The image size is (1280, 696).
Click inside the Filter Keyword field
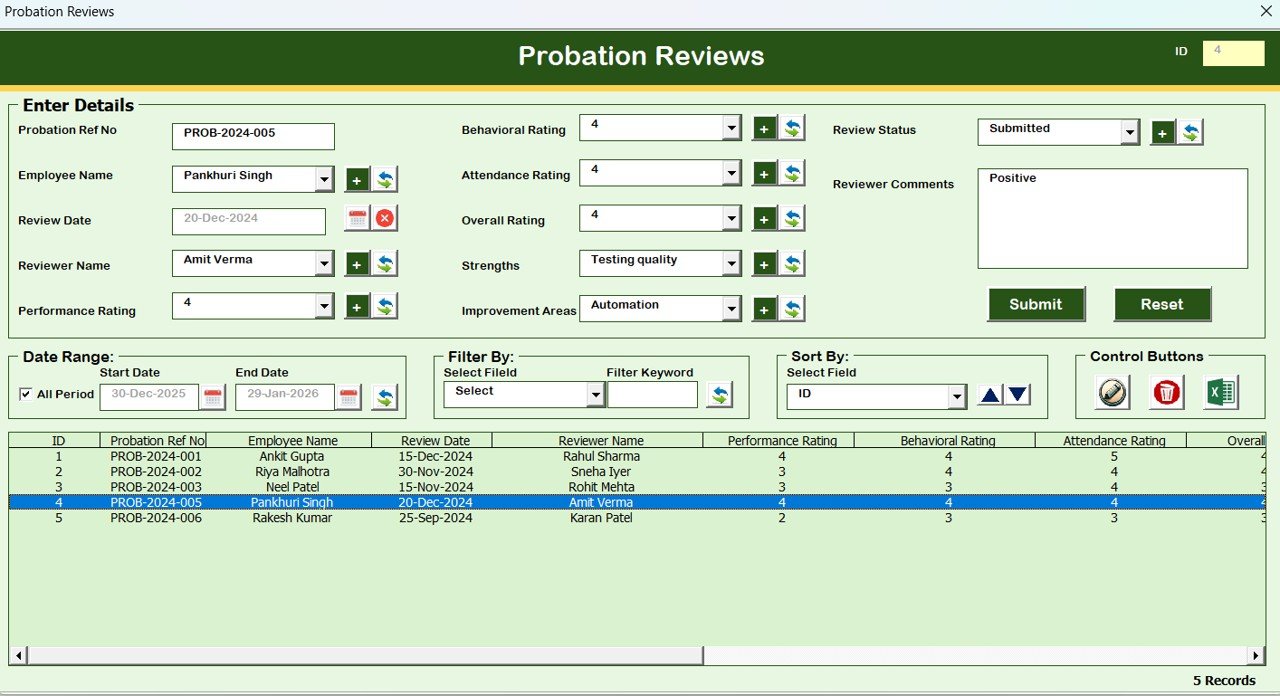[x=653, y=395]
